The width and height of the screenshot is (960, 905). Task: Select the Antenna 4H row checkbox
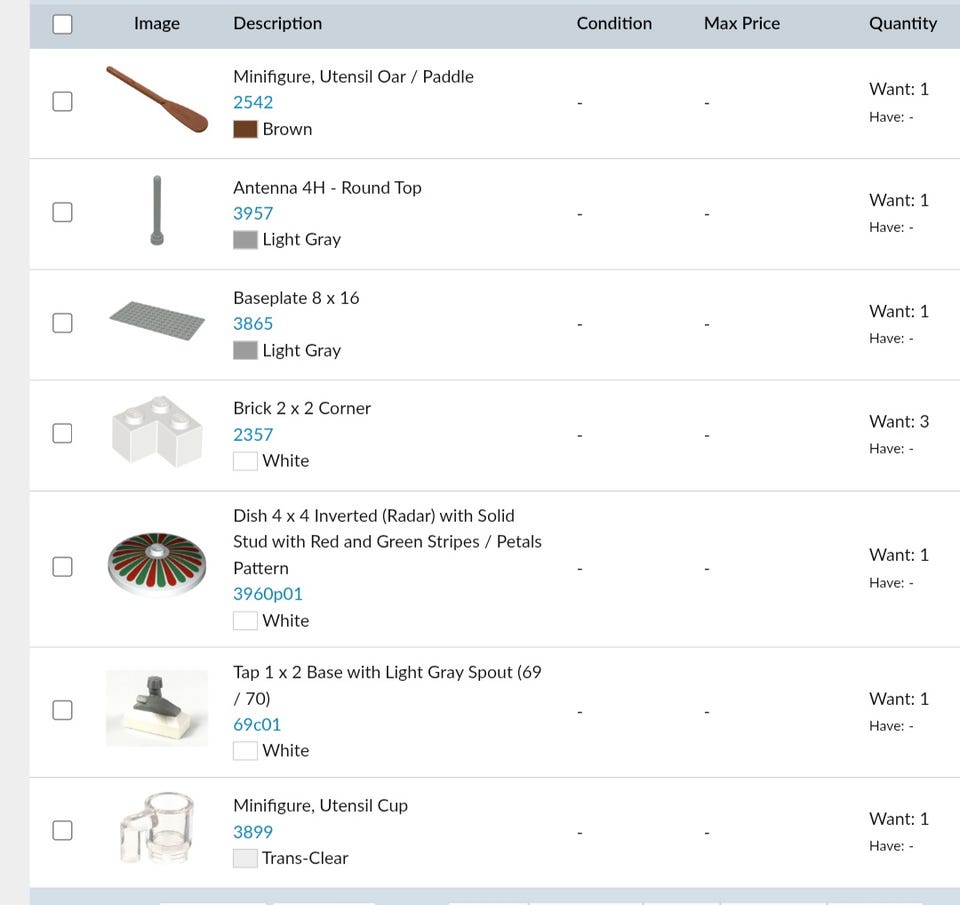tap(62, 212)
